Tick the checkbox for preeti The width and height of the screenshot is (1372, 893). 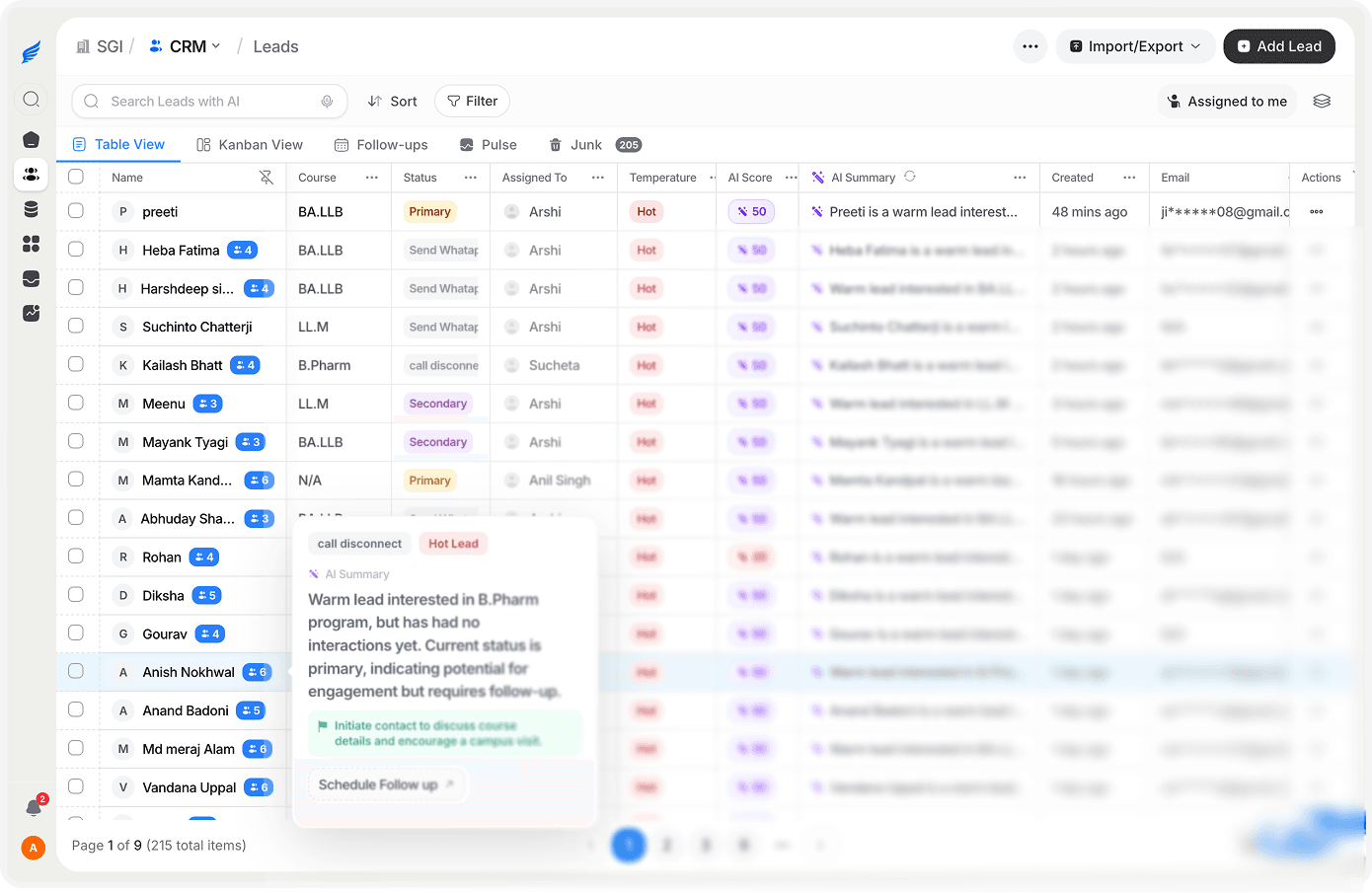pyautogui.click(x=76, y=211)
